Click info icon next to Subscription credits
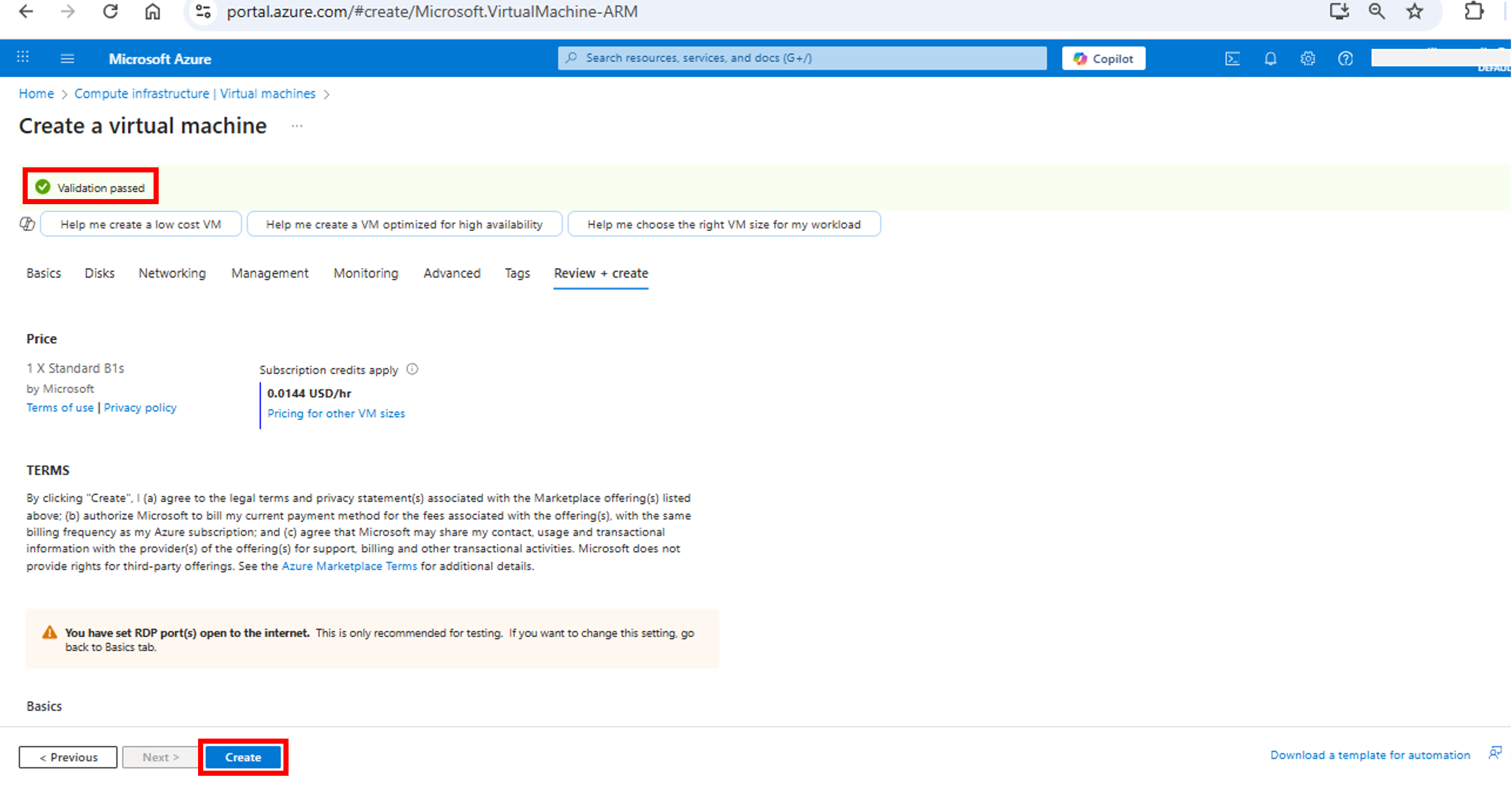This screenshot has height=790, width=1512. (x=412, y=370)
